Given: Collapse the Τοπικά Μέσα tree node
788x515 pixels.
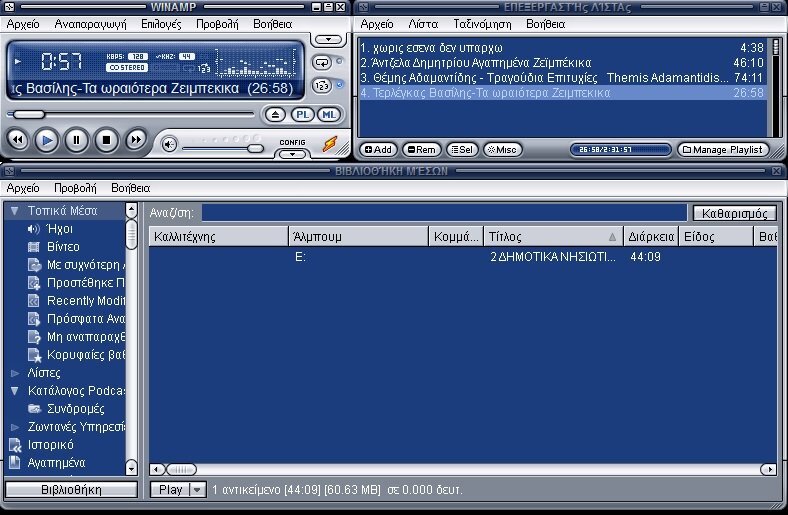Looking at the screenshot, I should [15, 211].
